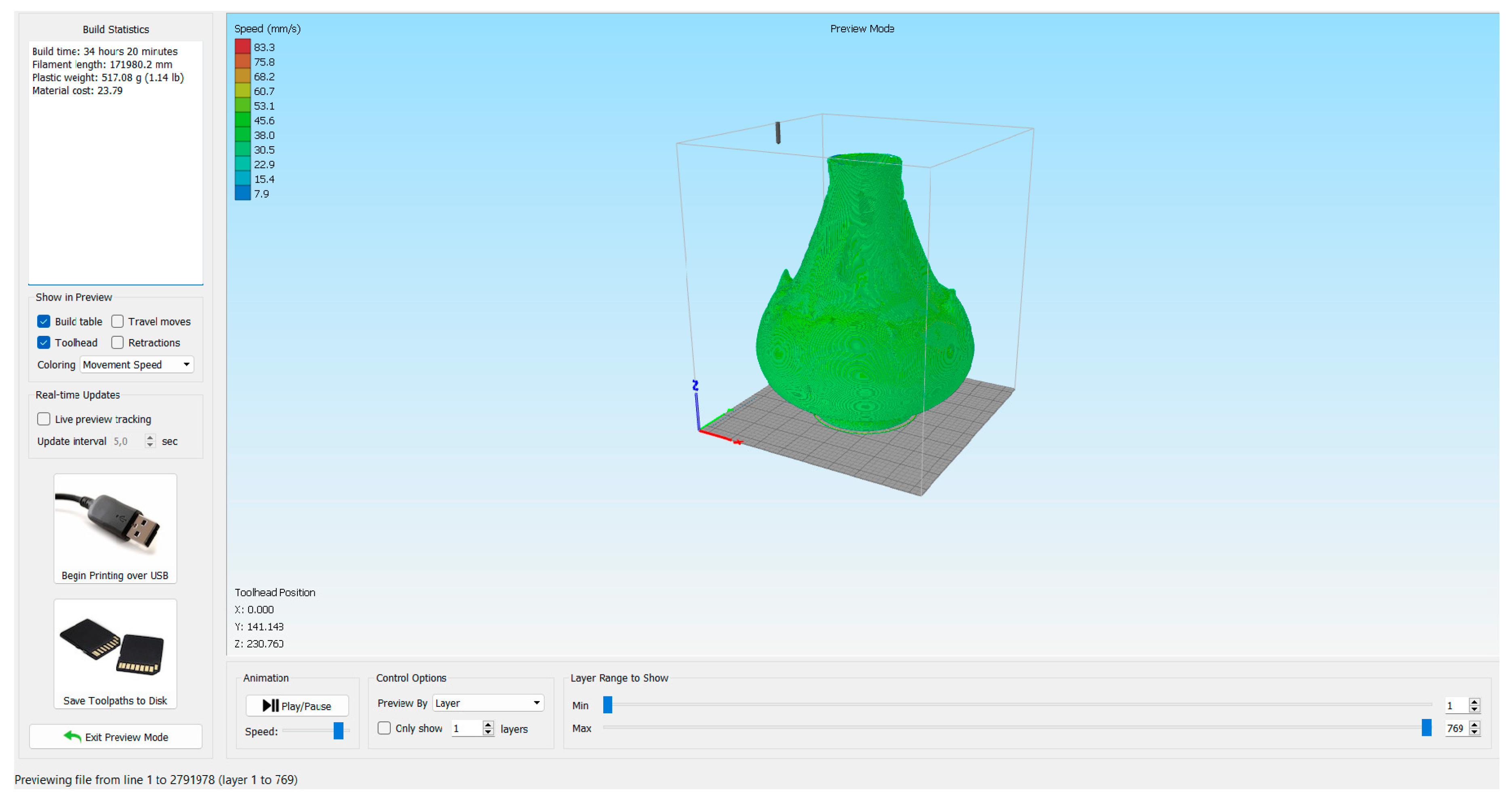Uncheck the Build table checkbox
Image resolution: width=1512 pixels, height=801 pixels.
click(x=43, y=321)
